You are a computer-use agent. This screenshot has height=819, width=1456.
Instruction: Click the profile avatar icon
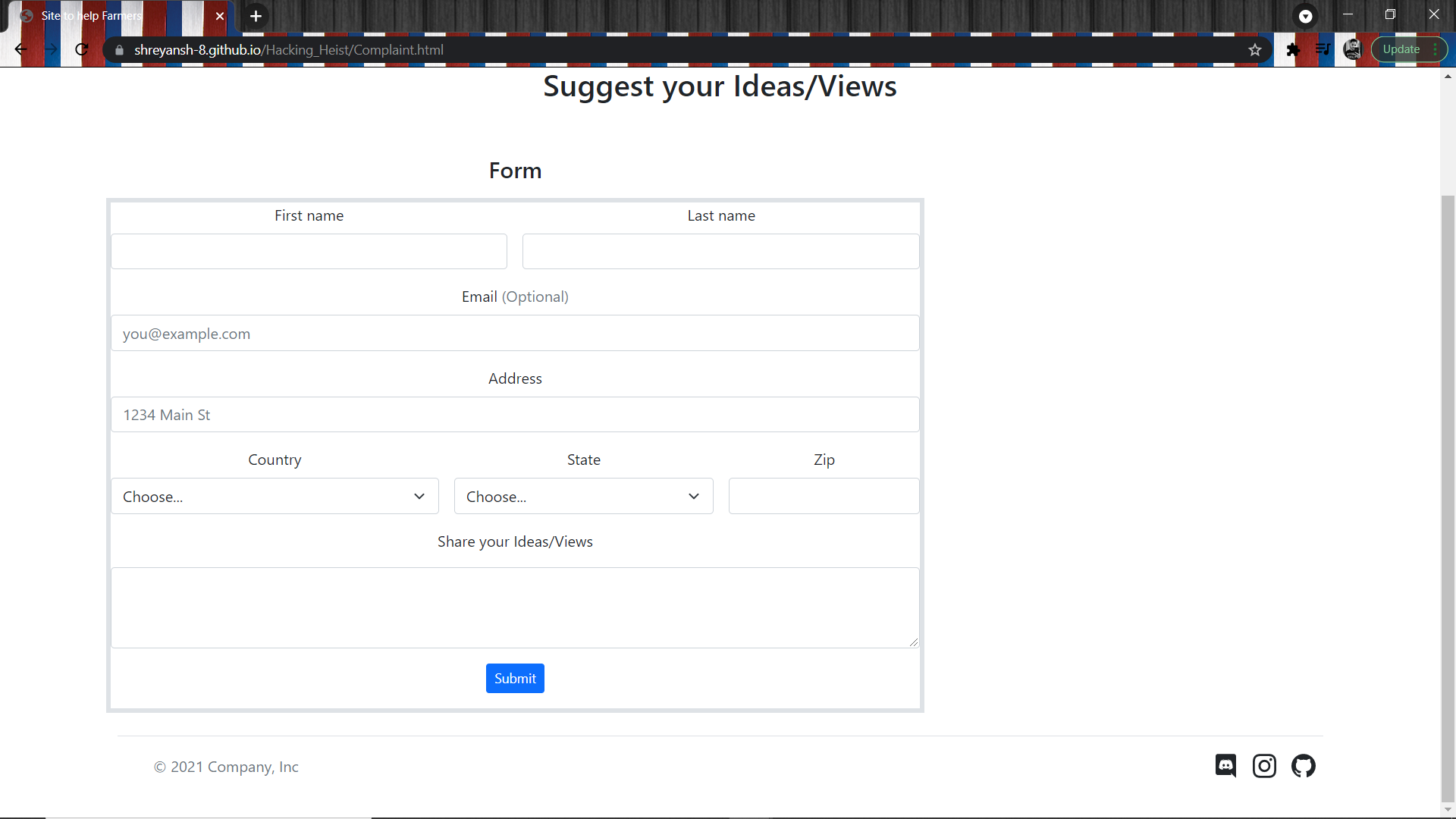1352,50
